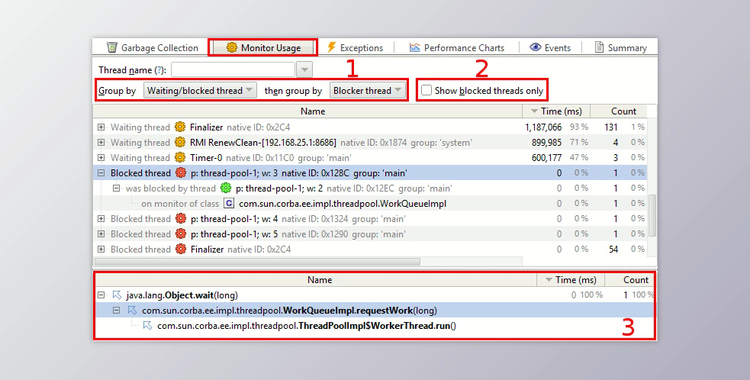Open the Garbage Collection tab
The height and width of the screenshot is (380, 750).
[154, 48]
